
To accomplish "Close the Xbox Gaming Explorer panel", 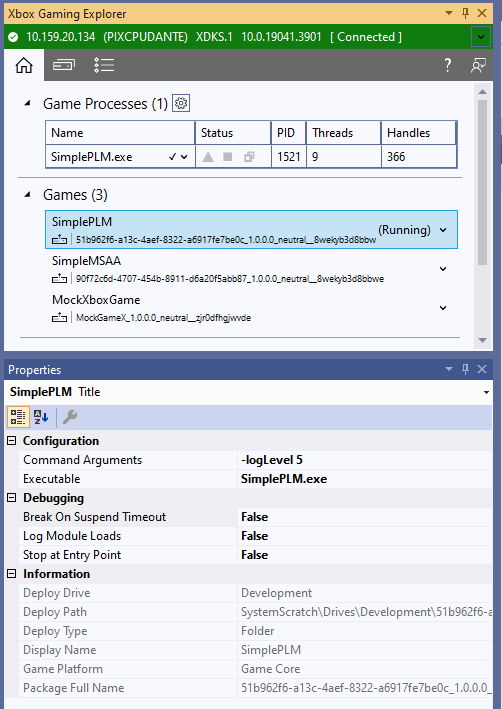I will (482, 13).
